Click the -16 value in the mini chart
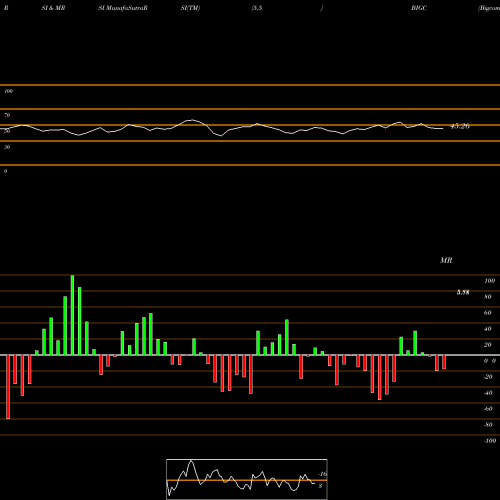 323,474
